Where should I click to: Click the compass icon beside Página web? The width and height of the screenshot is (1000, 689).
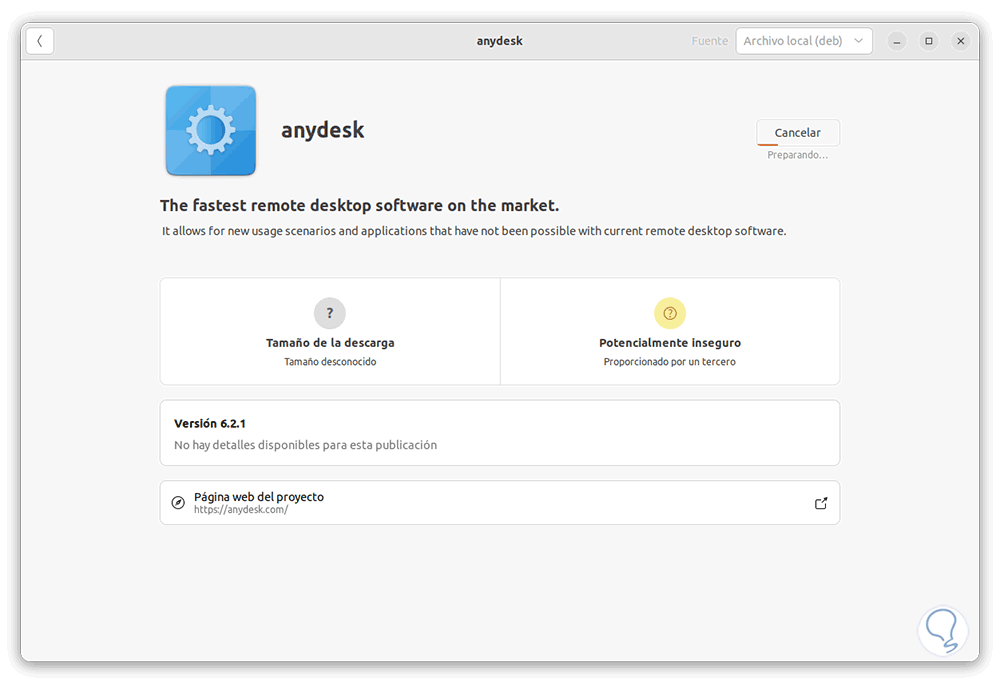(x=179, y=503)
